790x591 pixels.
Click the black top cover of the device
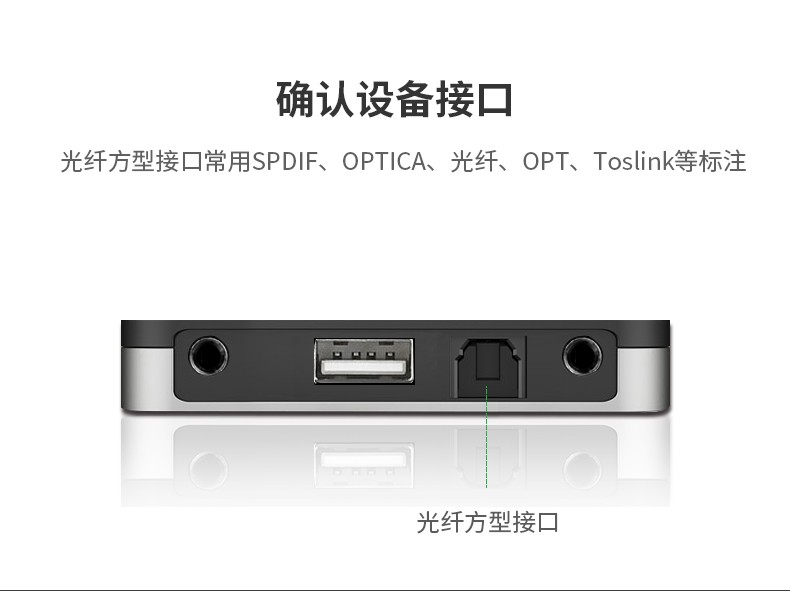coord(396,325)
